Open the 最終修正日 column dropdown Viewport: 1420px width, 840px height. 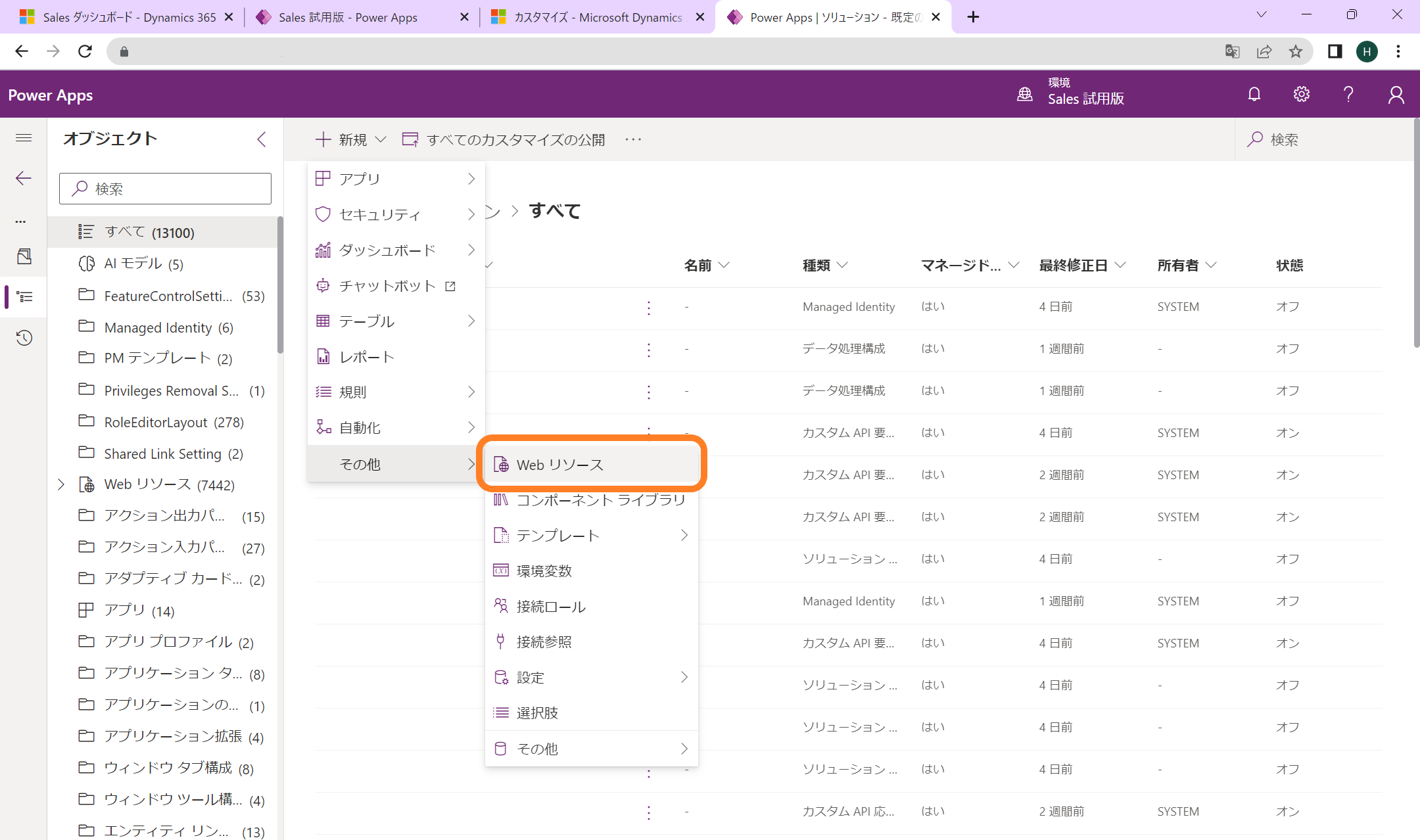tap(1120, 265)
